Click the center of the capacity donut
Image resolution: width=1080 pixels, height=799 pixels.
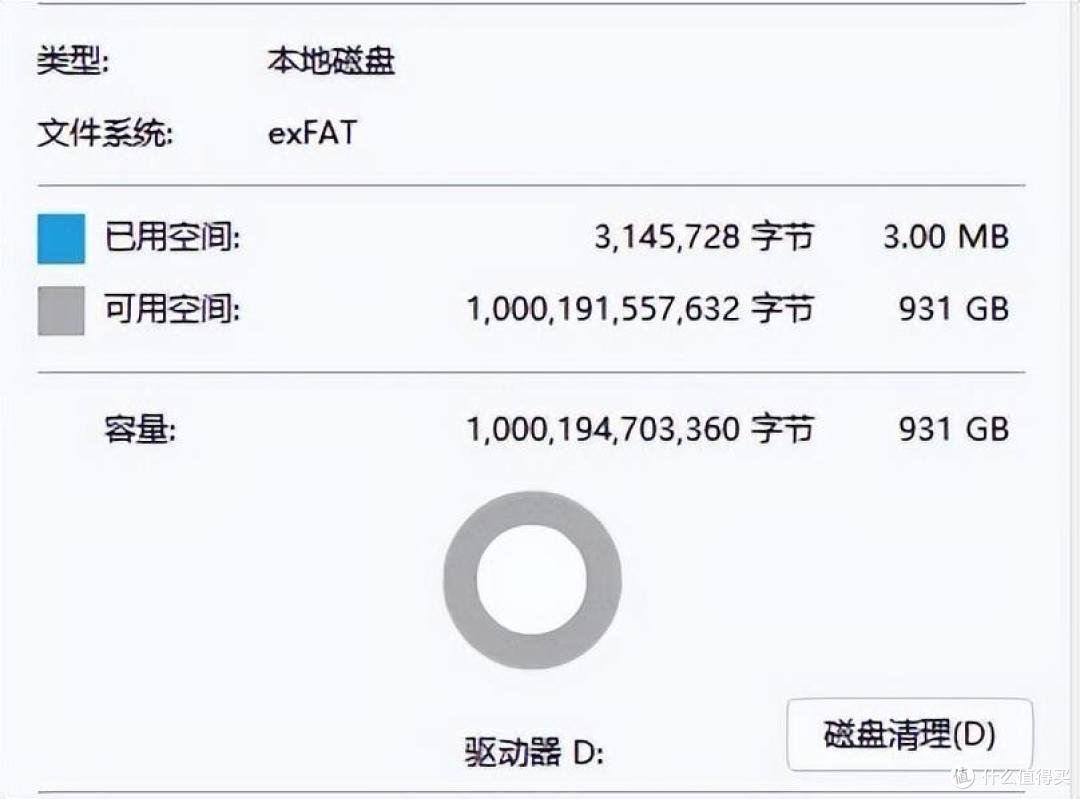click(535, 580)
